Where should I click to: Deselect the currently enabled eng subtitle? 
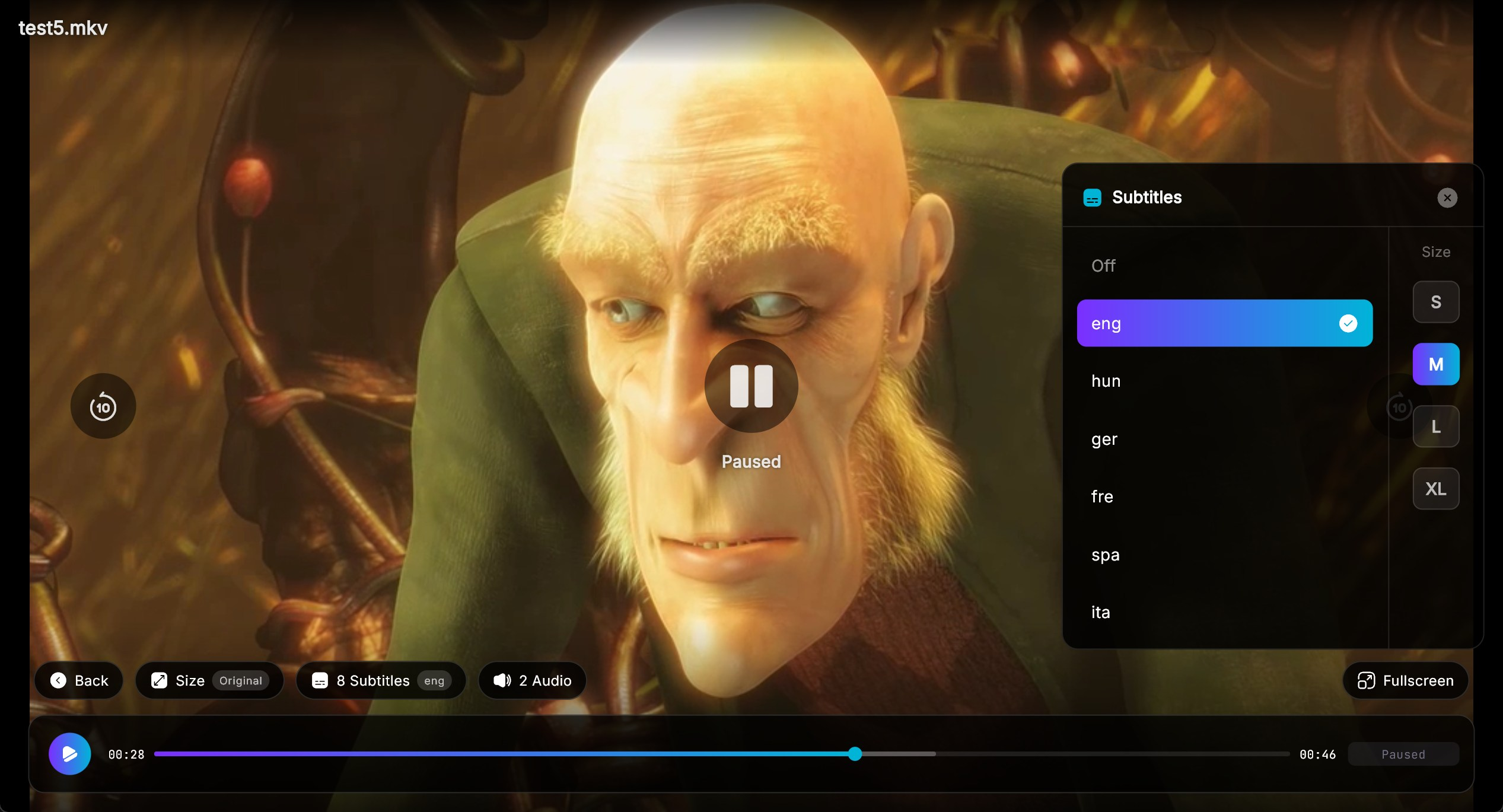1224,323
